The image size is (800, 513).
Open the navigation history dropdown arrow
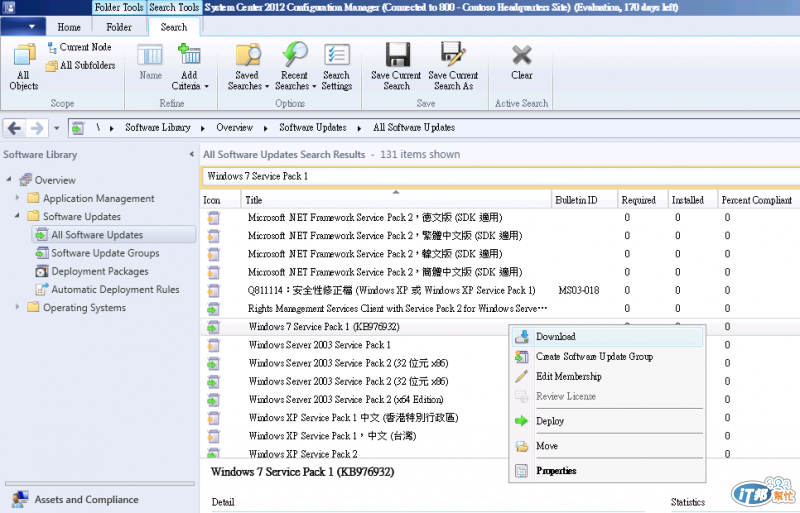pos(57,128)
